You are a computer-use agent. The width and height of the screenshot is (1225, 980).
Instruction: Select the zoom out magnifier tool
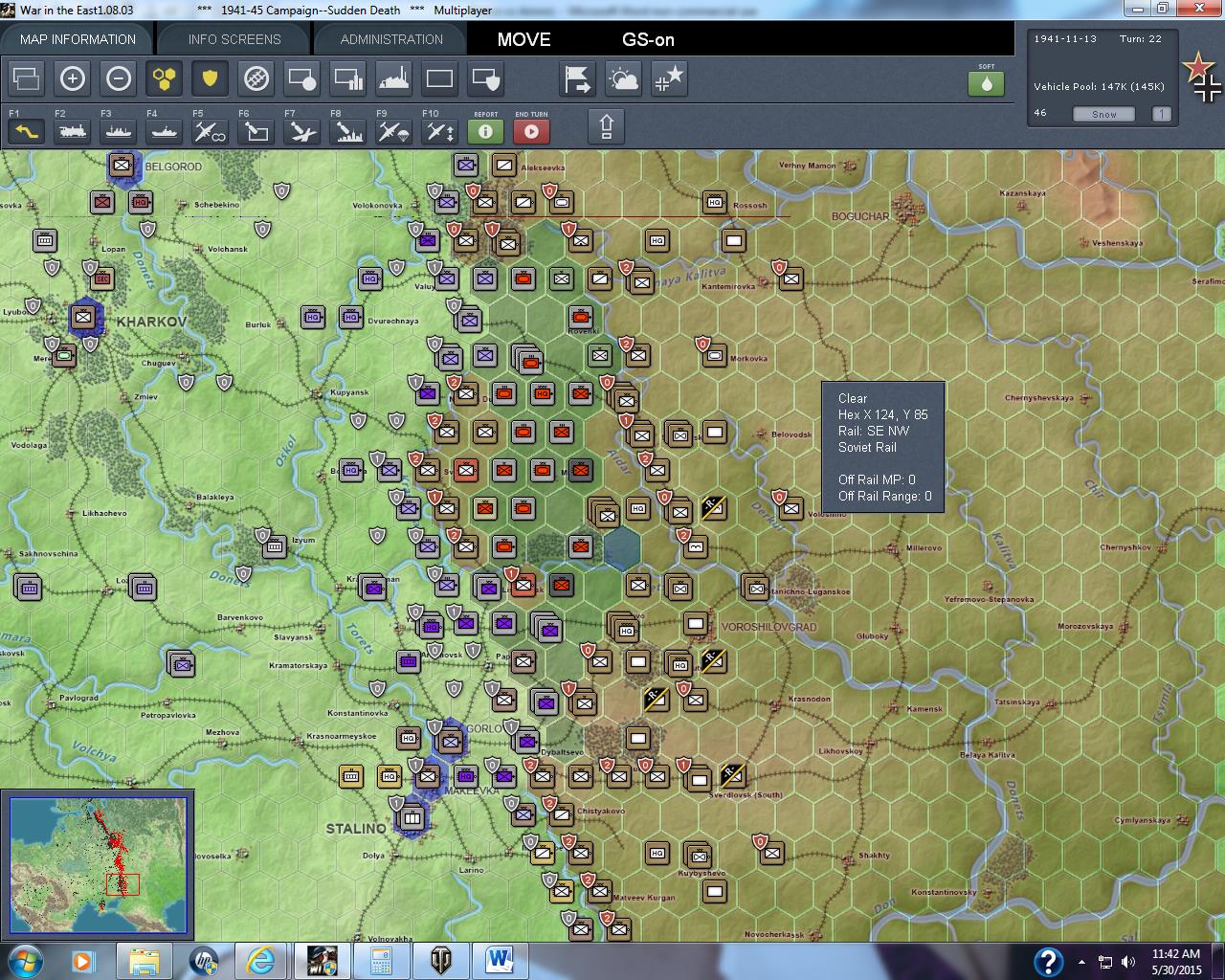tap(119, 78)
